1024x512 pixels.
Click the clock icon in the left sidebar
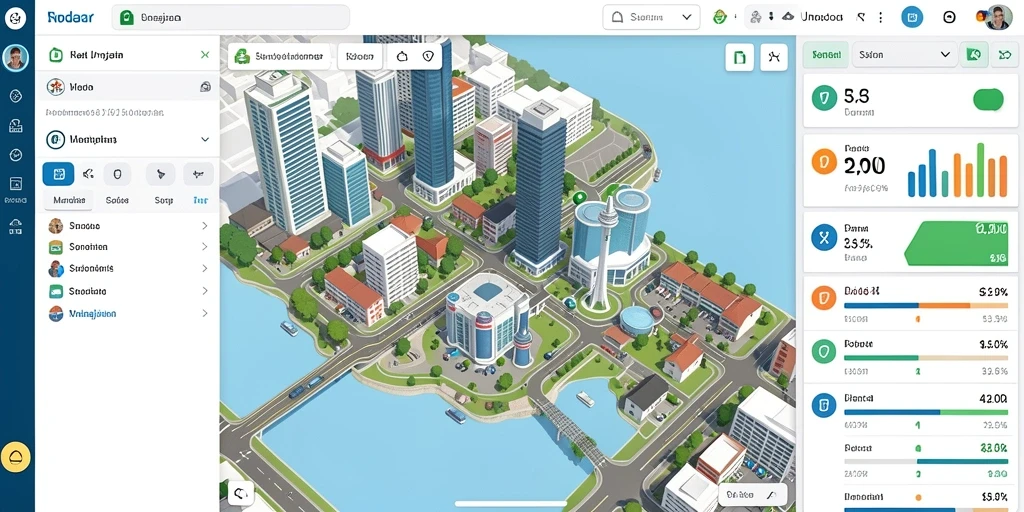click(16, 155)
